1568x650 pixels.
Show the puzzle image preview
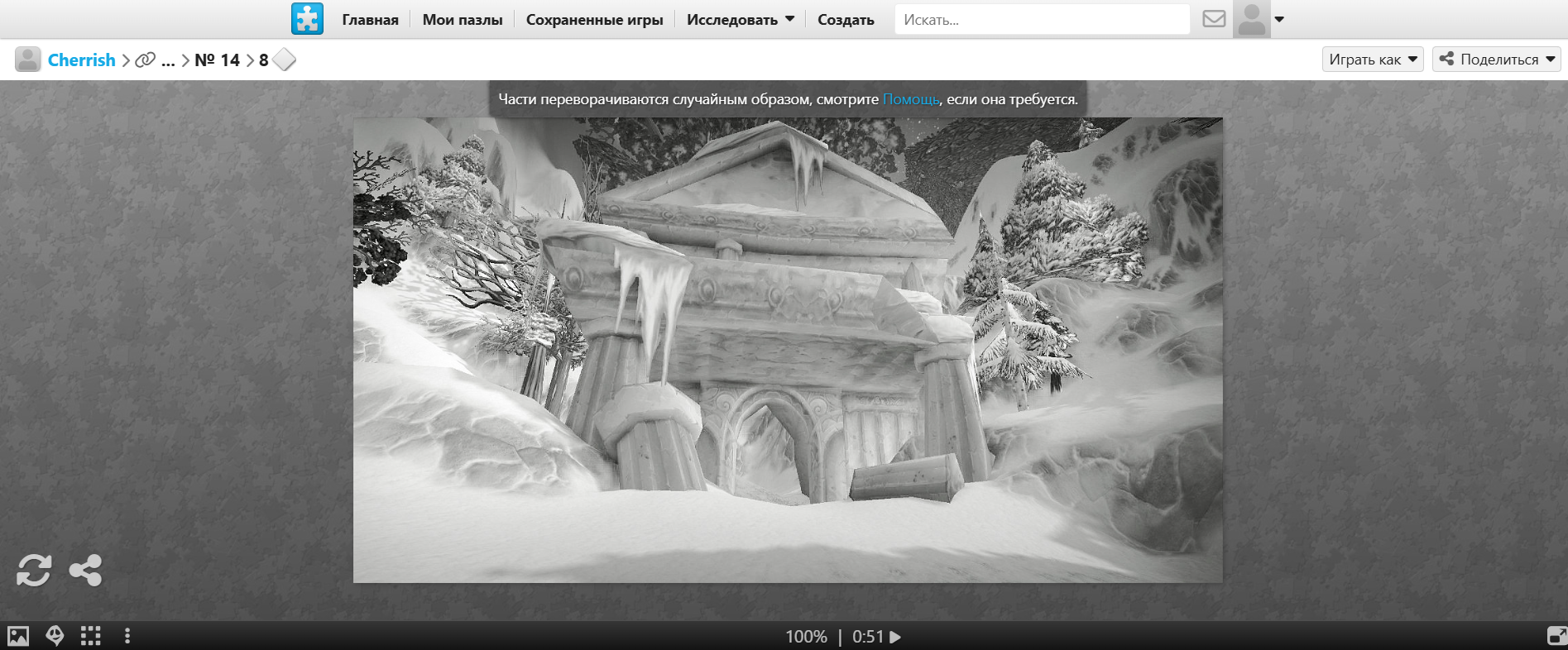point(18,636)
